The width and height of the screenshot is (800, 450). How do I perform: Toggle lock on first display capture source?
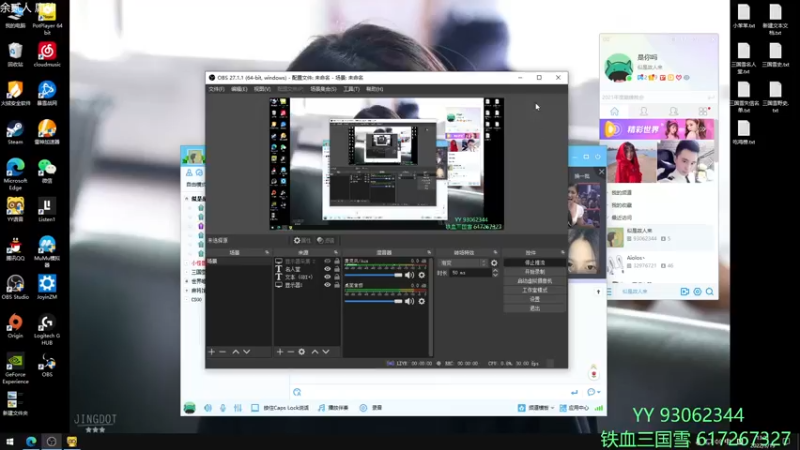pos(337,261)
